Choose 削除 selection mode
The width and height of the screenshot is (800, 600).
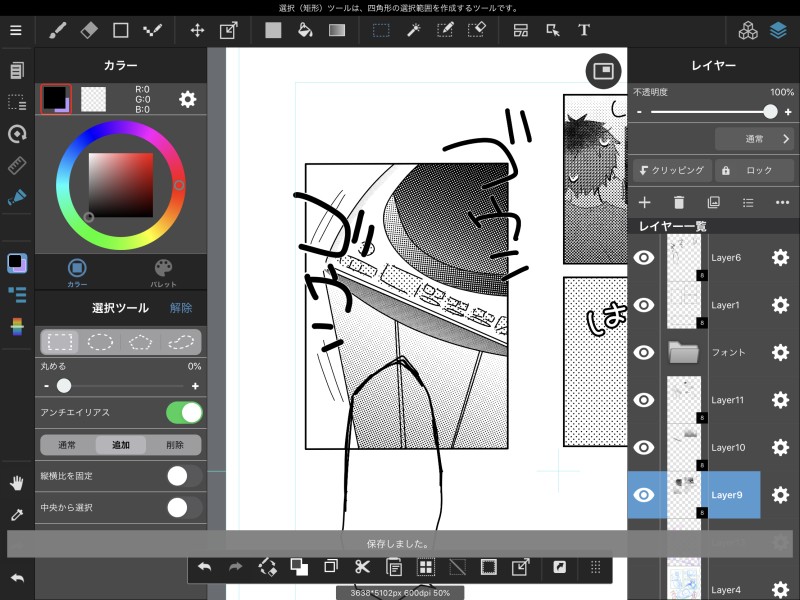(174, 445)
